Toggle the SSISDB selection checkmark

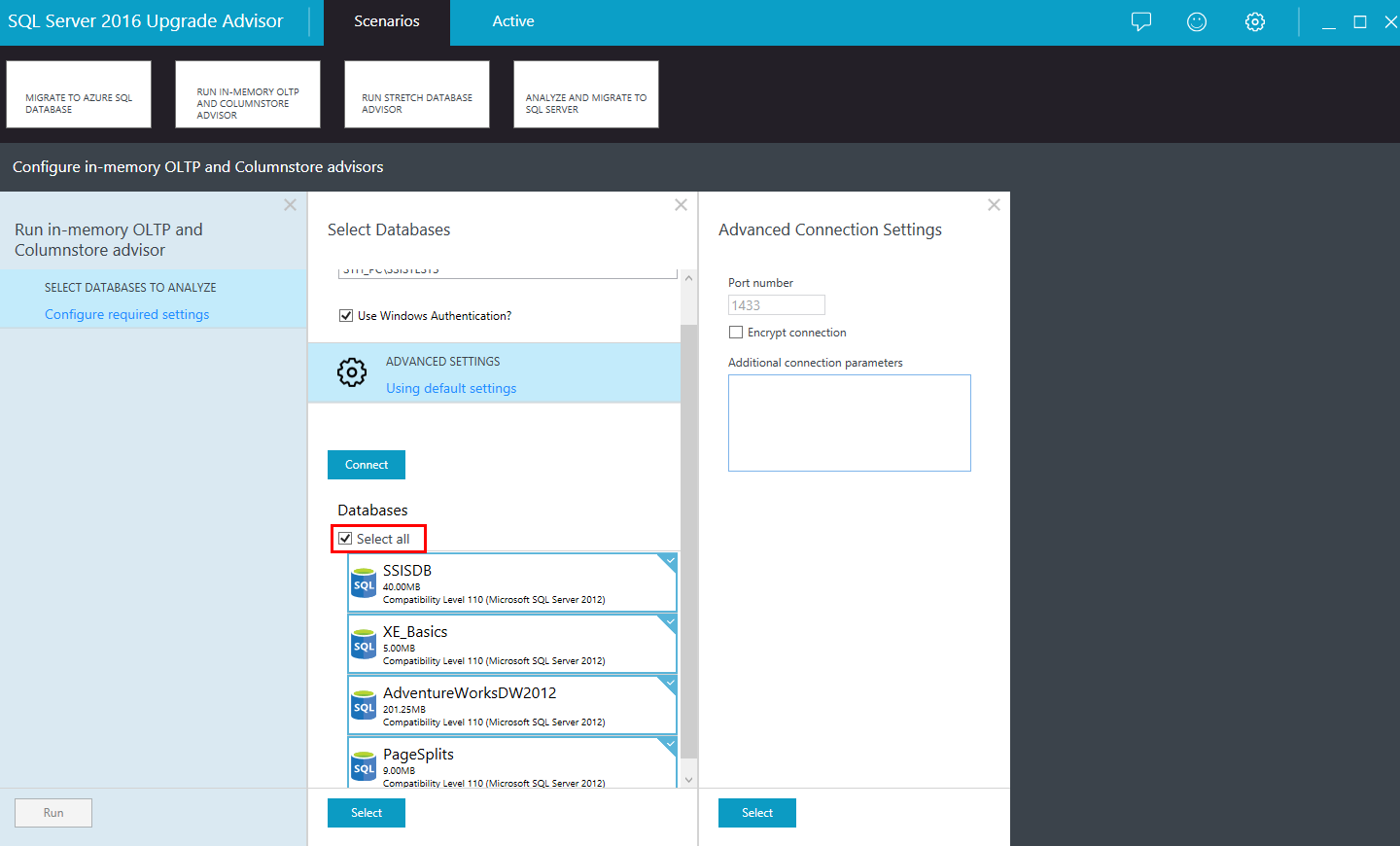point(668,561)
